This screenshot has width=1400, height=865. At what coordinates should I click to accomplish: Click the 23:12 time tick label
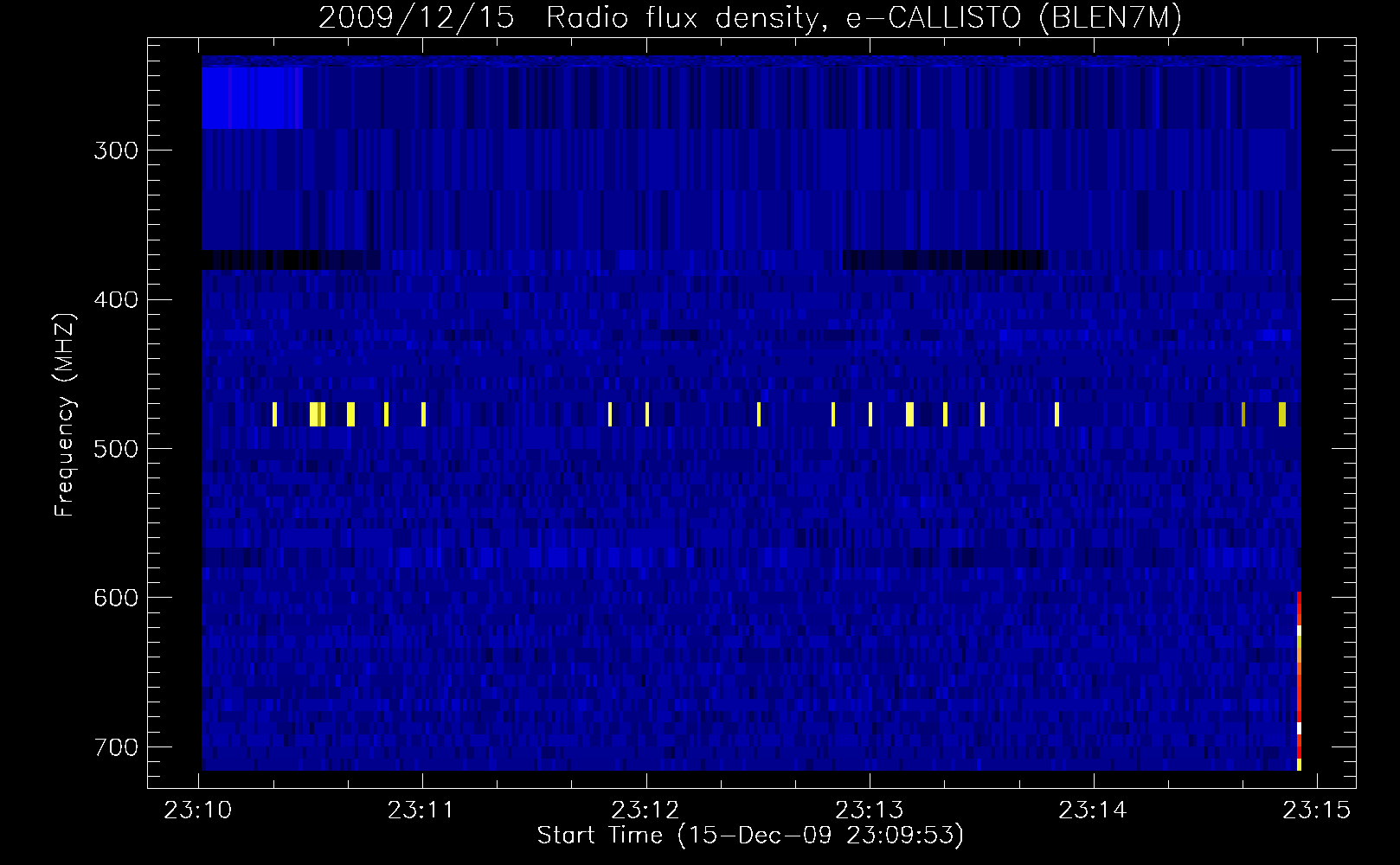click(645, 811)
